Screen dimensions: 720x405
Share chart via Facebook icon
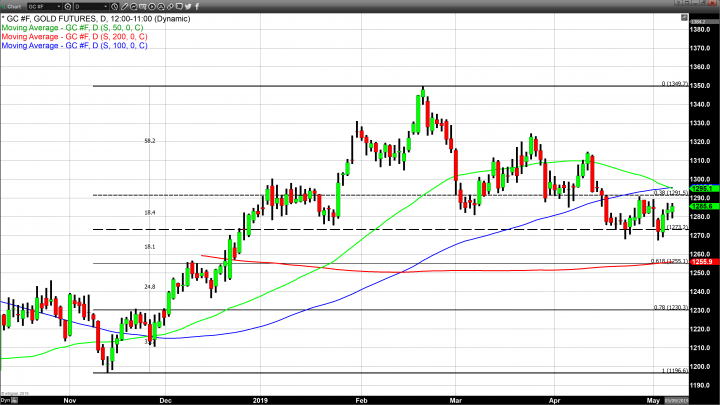[x=197, y=6]
